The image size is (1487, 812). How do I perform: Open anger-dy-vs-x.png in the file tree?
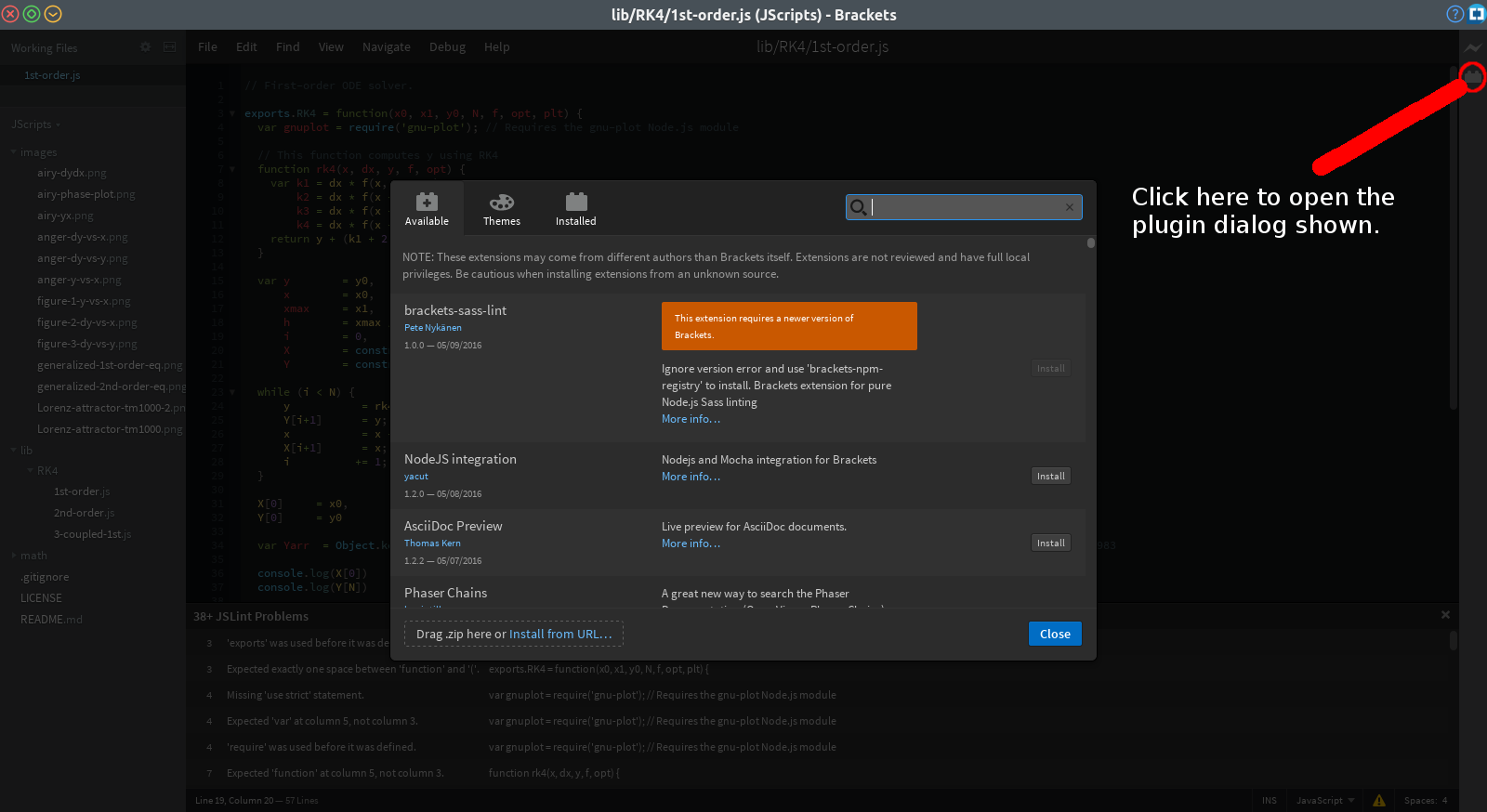tap(83, 237)
